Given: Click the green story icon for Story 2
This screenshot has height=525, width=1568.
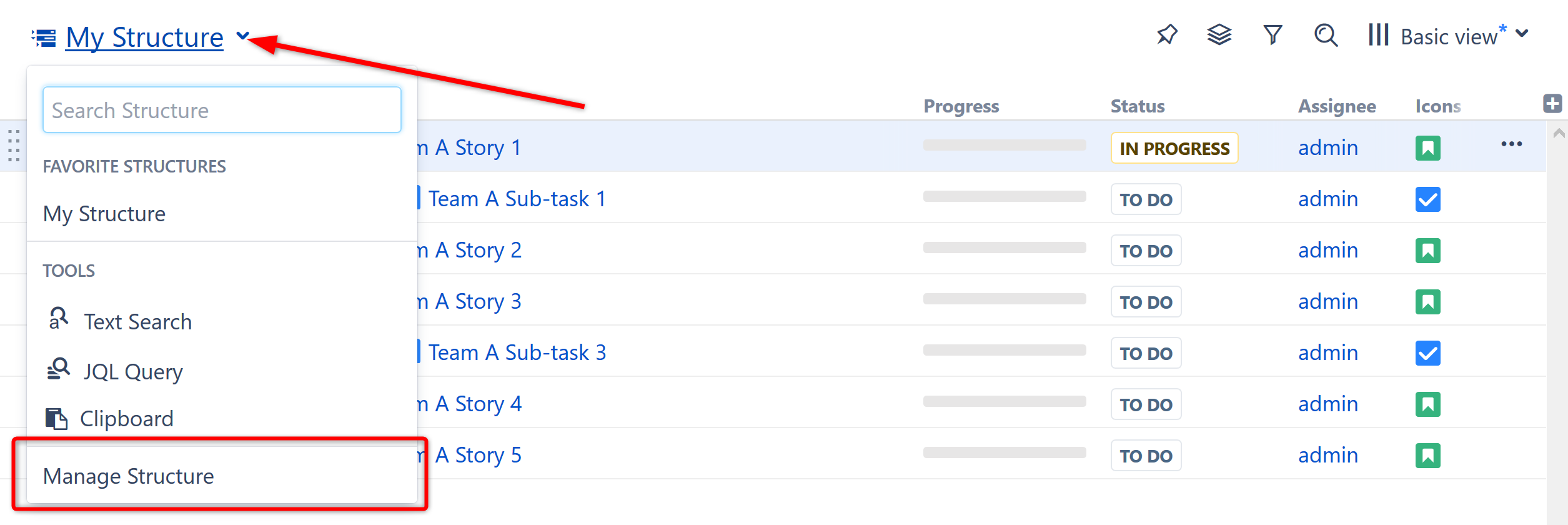Looking at the screenshot, I should (1427, 251).
